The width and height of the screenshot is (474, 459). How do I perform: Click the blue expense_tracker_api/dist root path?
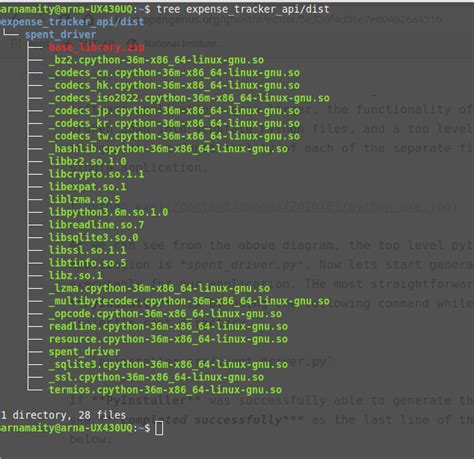tap(72, 22)
